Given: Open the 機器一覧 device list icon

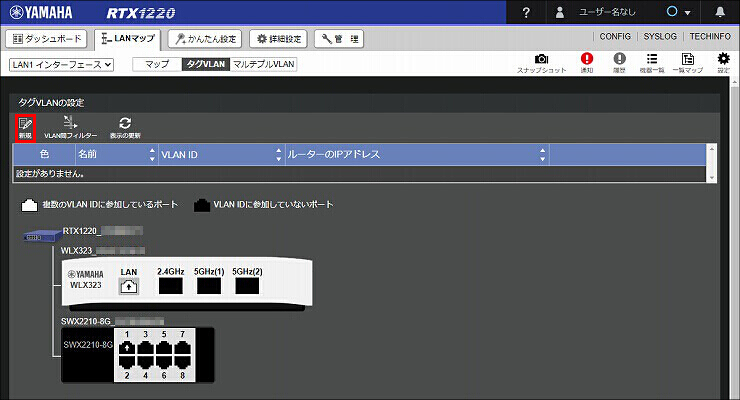Looking at the screenshot, I should click(652, 63).
